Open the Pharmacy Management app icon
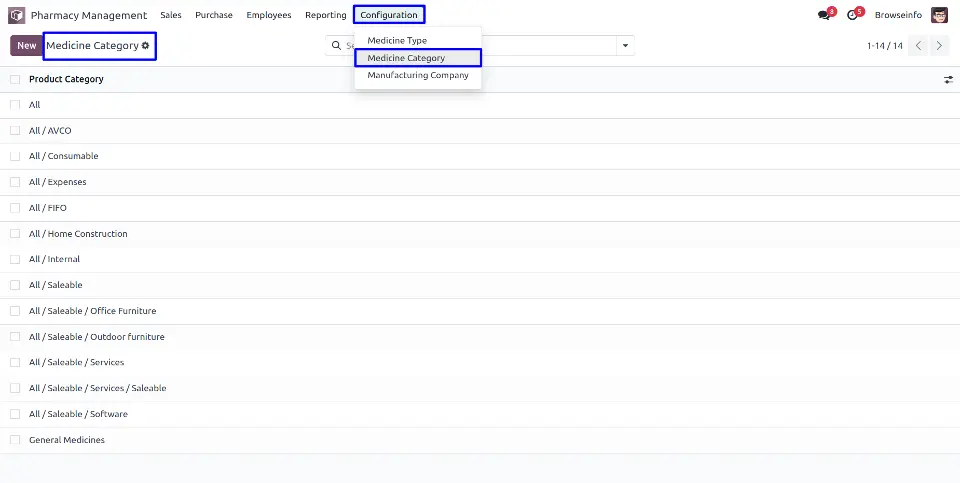Screen dimensions: 960x483 click(x=17, y=15)
